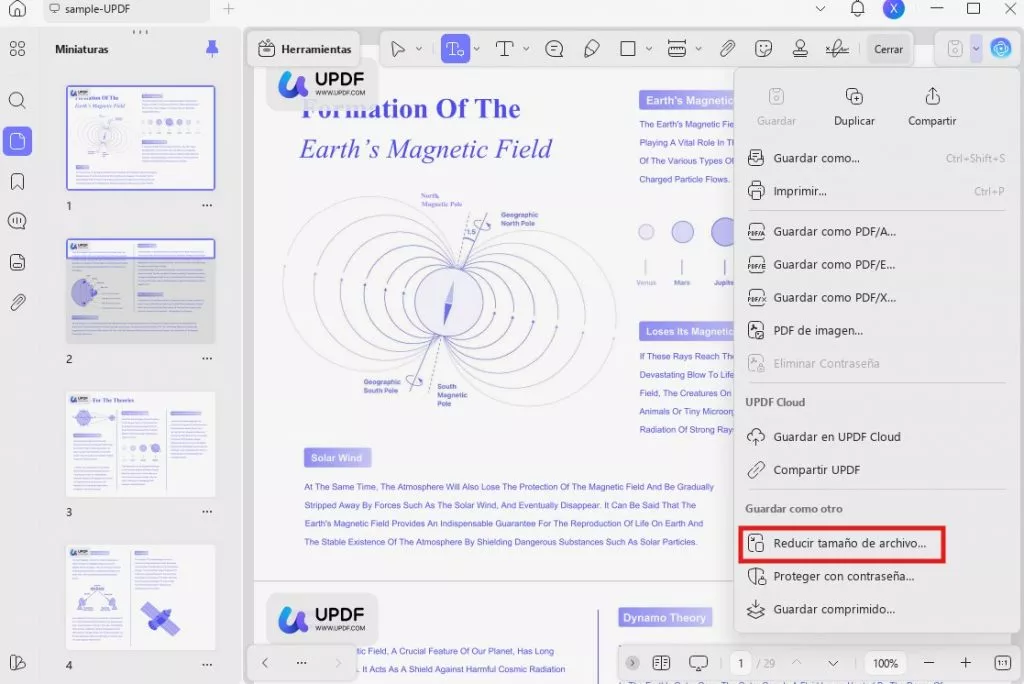Select page 1 thumbnail

pos(140,138)
